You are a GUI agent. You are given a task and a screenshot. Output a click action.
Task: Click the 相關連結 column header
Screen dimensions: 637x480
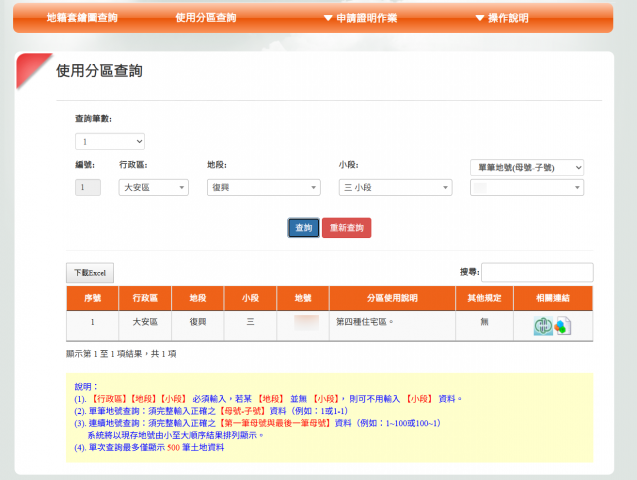pos(553,298)
